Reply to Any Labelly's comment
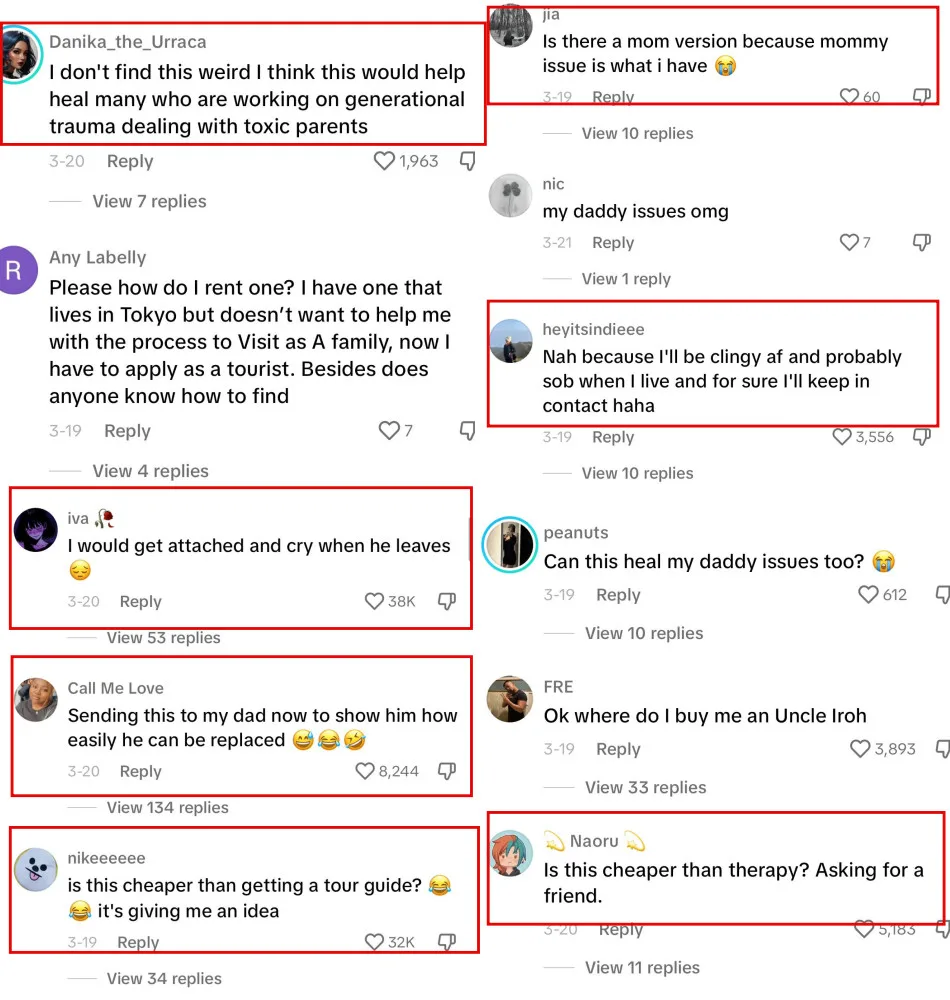 (x=127, y=431)
